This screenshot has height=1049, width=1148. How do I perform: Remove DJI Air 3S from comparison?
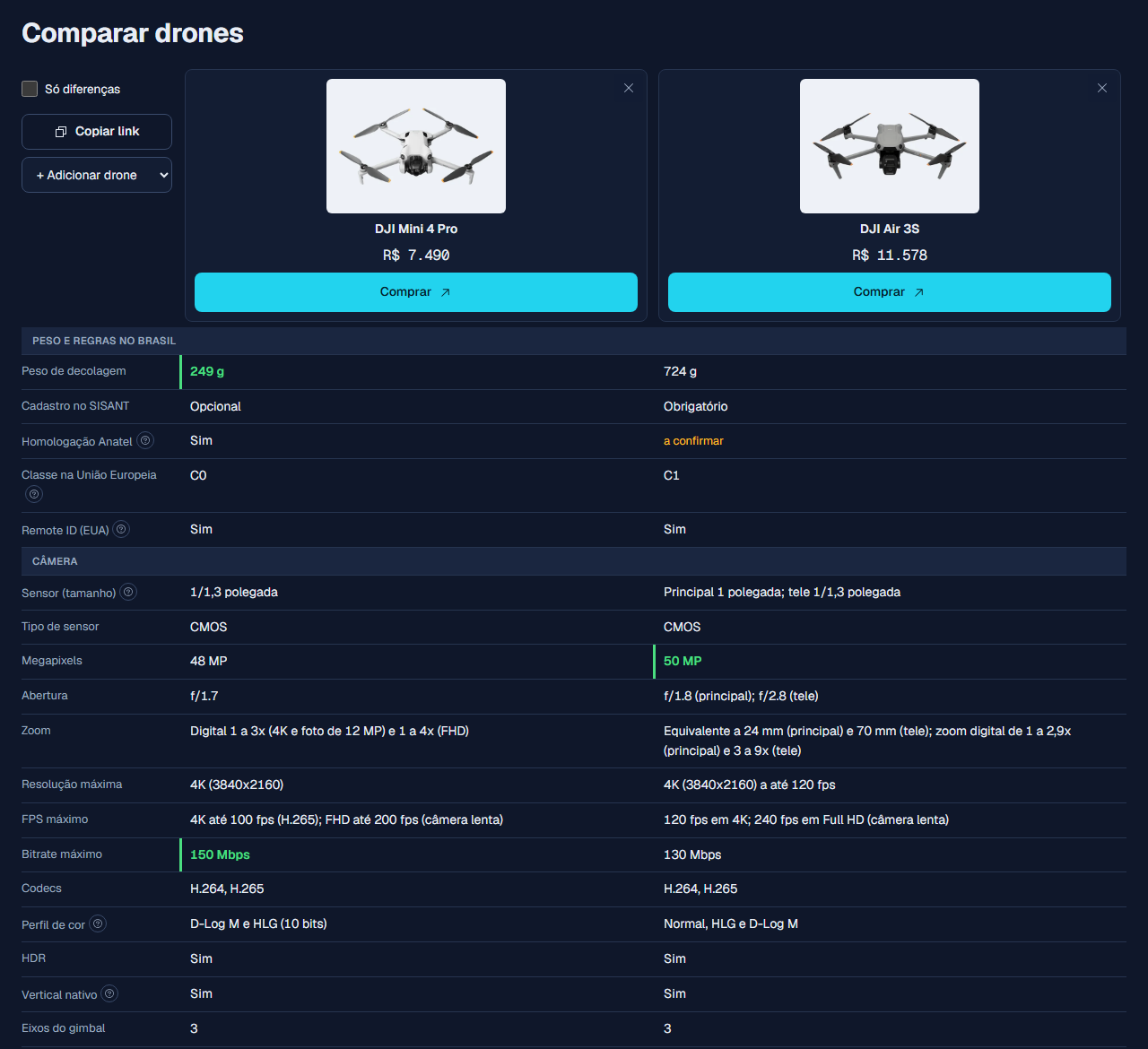[x=1102, y=88]
